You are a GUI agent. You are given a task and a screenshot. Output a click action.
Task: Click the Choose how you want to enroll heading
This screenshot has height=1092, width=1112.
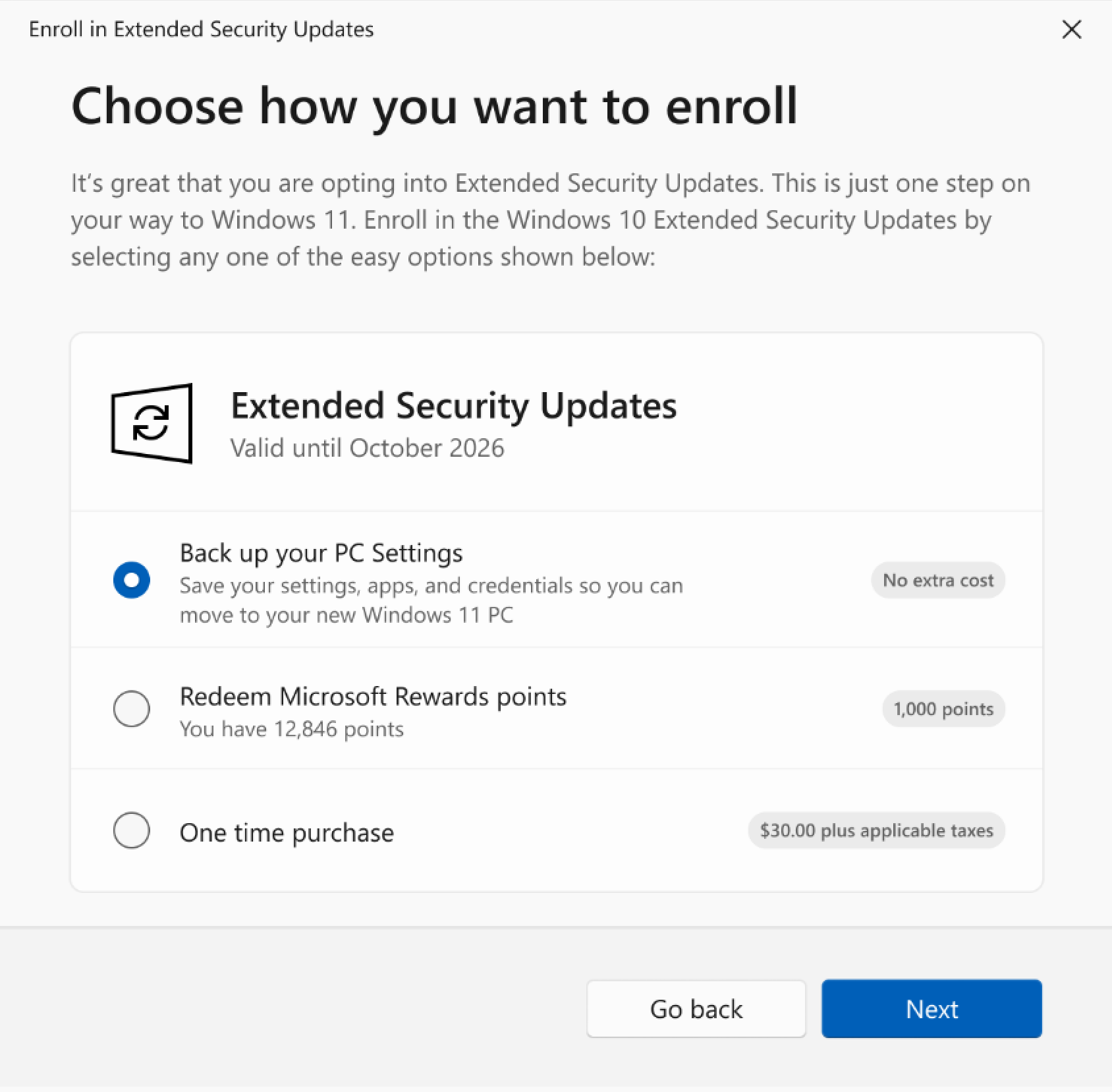point(434,106)
